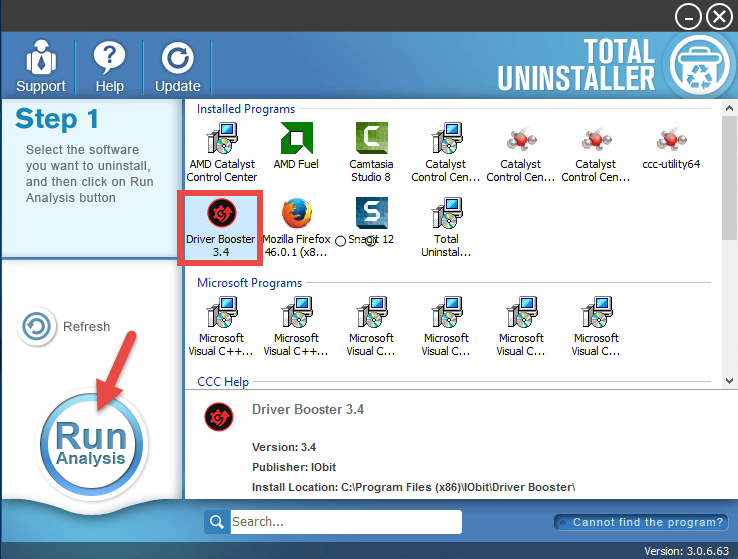Image resolution: width=738 pixels, height=559 pixels.
Task: Click the Publisher: IObit text
Action: (x=294, y=467)
